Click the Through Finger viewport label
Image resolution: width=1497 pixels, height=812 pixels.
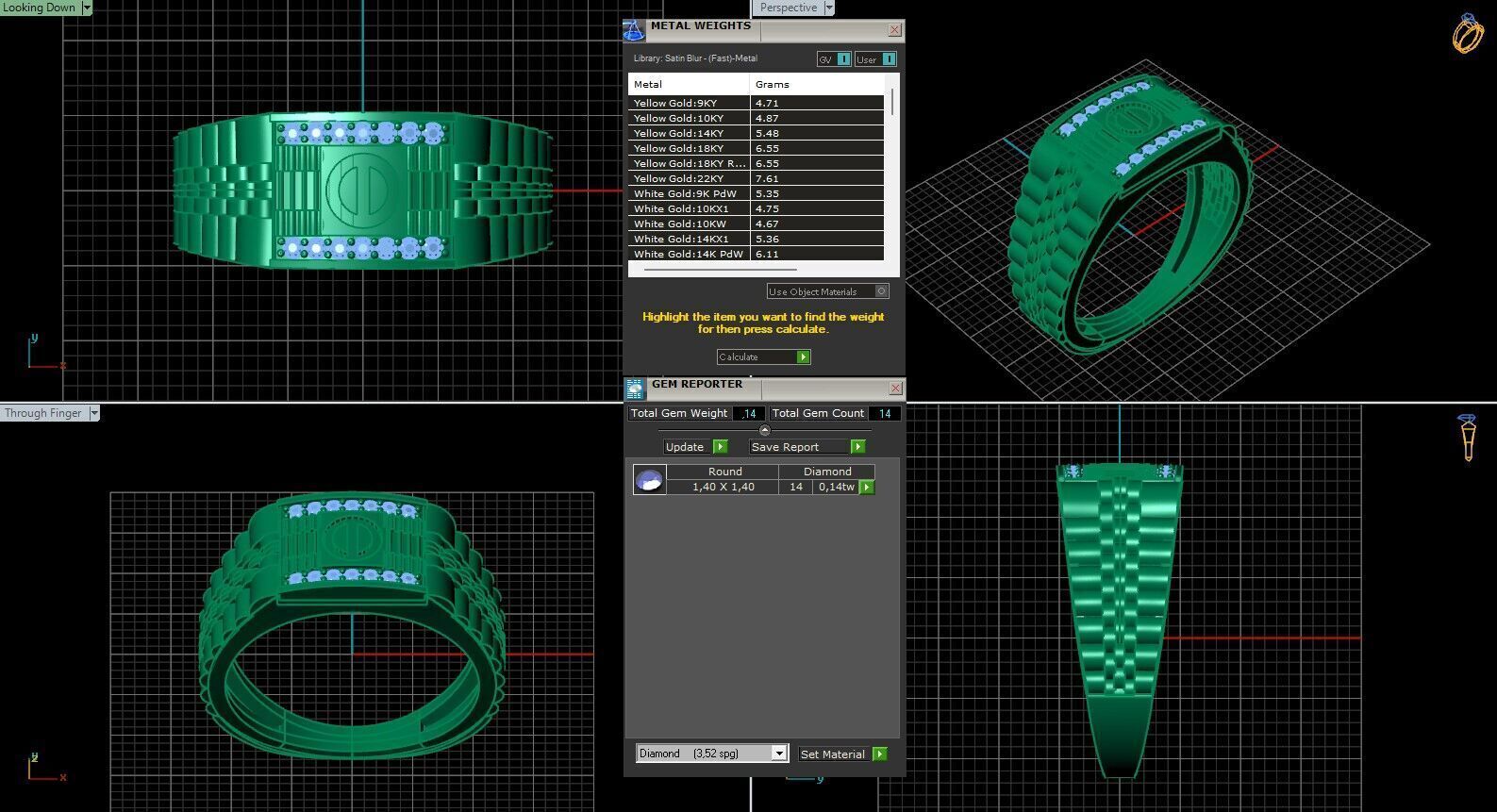[x=43, y=413]
